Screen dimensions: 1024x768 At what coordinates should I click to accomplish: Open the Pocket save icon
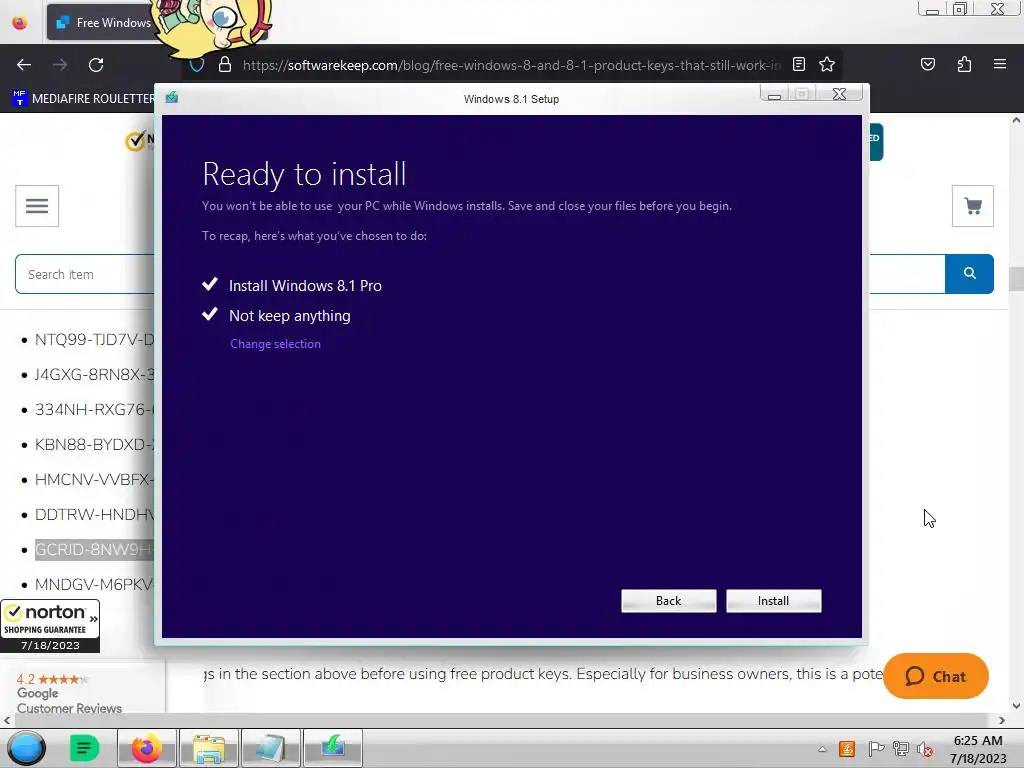(927, 64)
